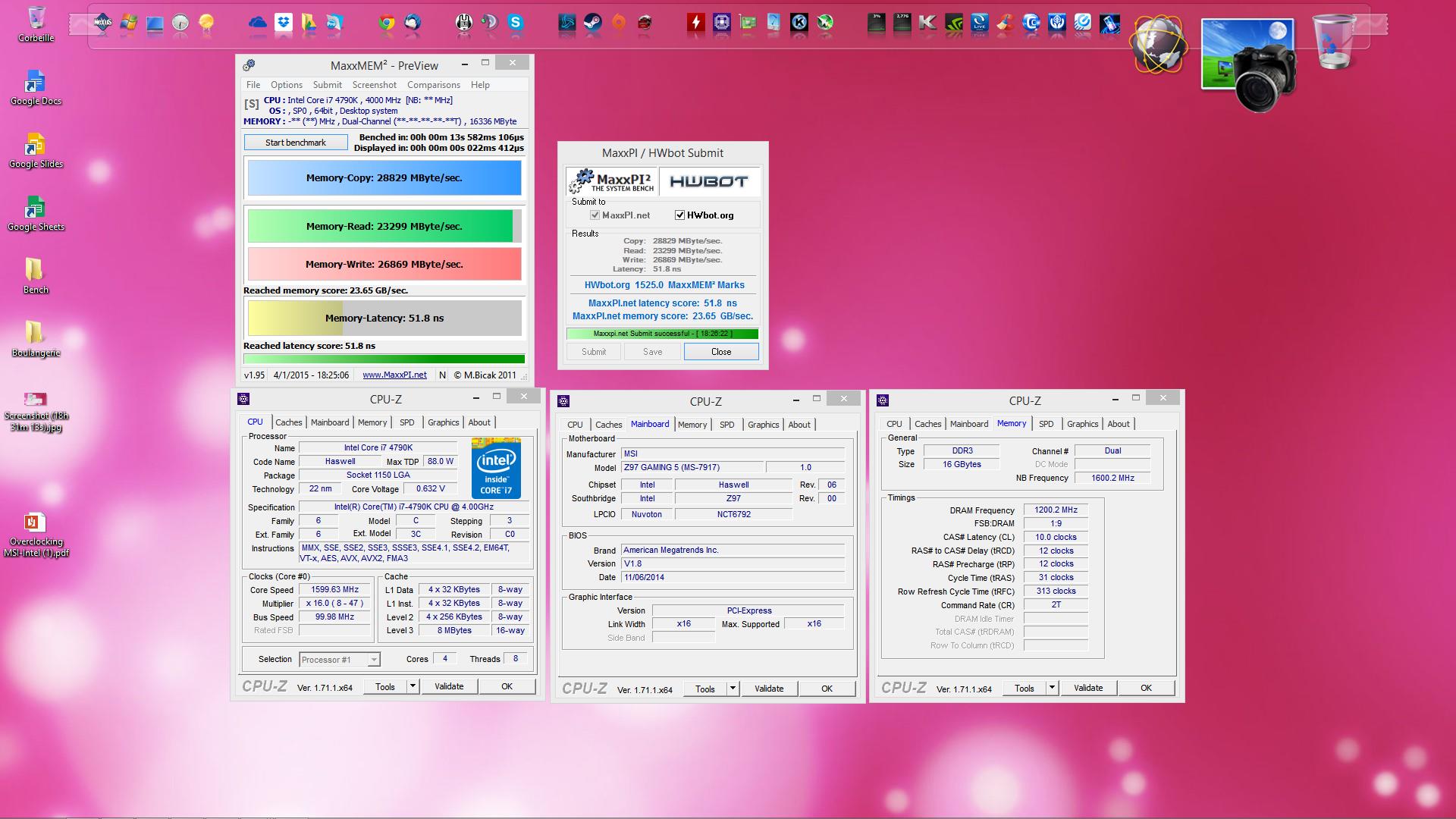The height and width of the screenshot is (819, 1456).
Task: Select SPD tab in Memory CPU-Z window
Action: [x=1046, y=424]
